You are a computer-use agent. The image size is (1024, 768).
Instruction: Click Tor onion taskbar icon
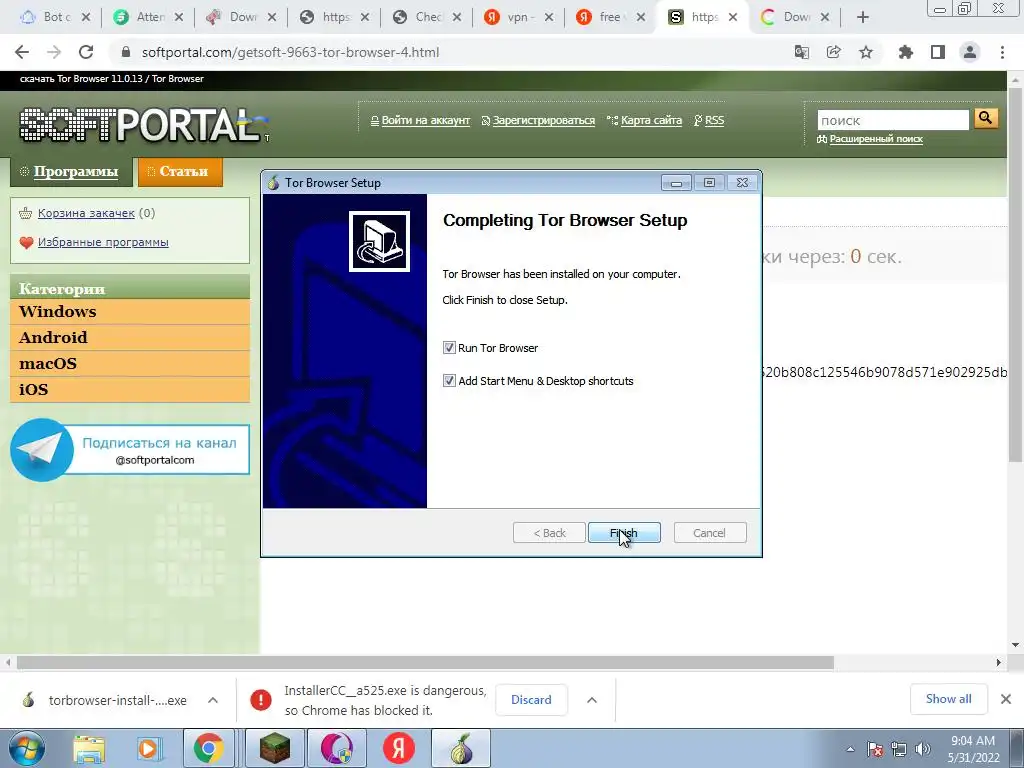[462, 748]
